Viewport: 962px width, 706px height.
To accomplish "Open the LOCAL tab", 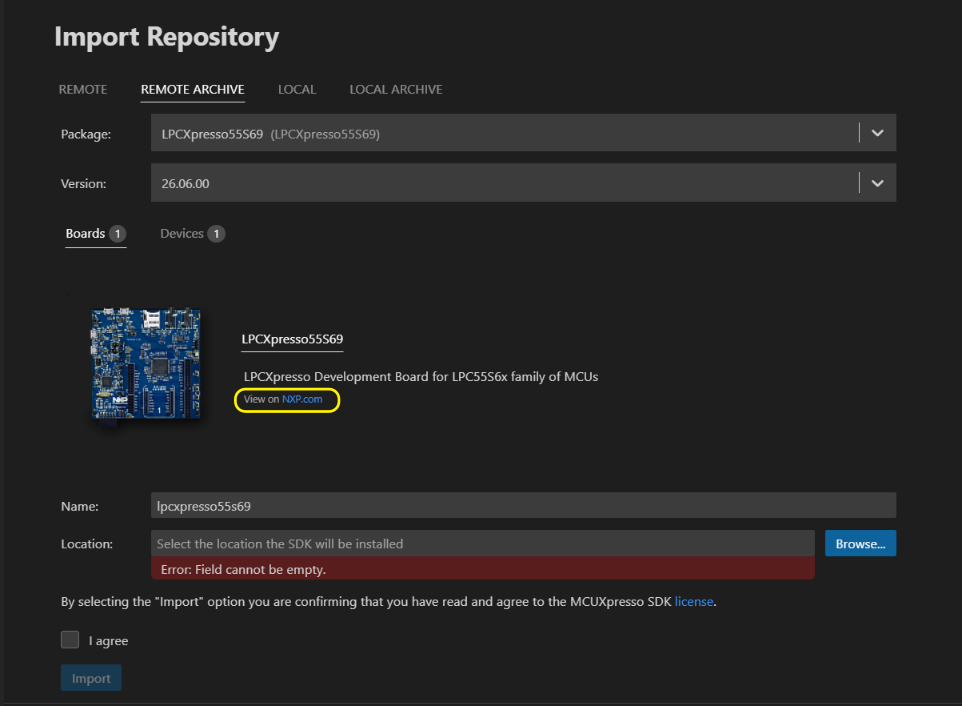I will coord(297,90).
